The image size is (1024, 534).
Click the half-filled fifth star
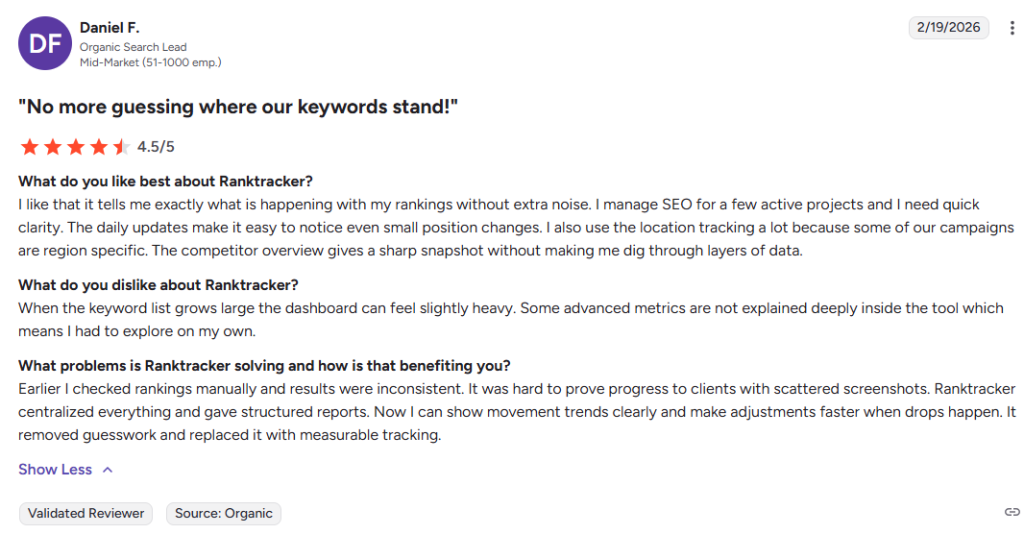[x=121, y=147]
